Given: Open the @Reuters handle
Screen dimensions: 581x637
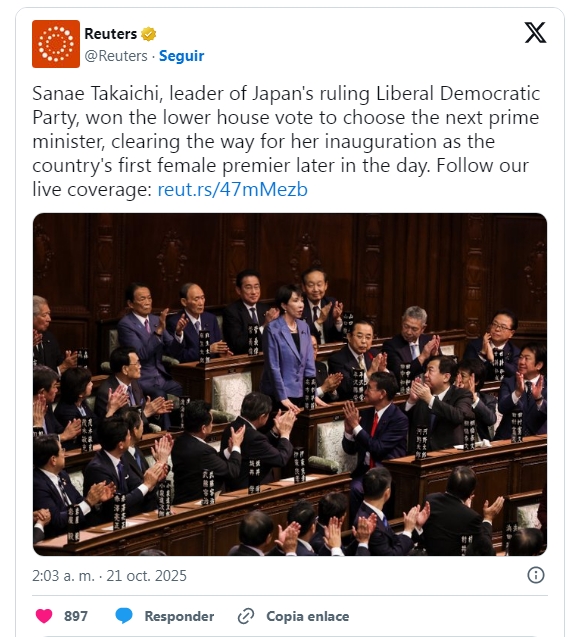Looking at the screenshot, I should [116, 56].
